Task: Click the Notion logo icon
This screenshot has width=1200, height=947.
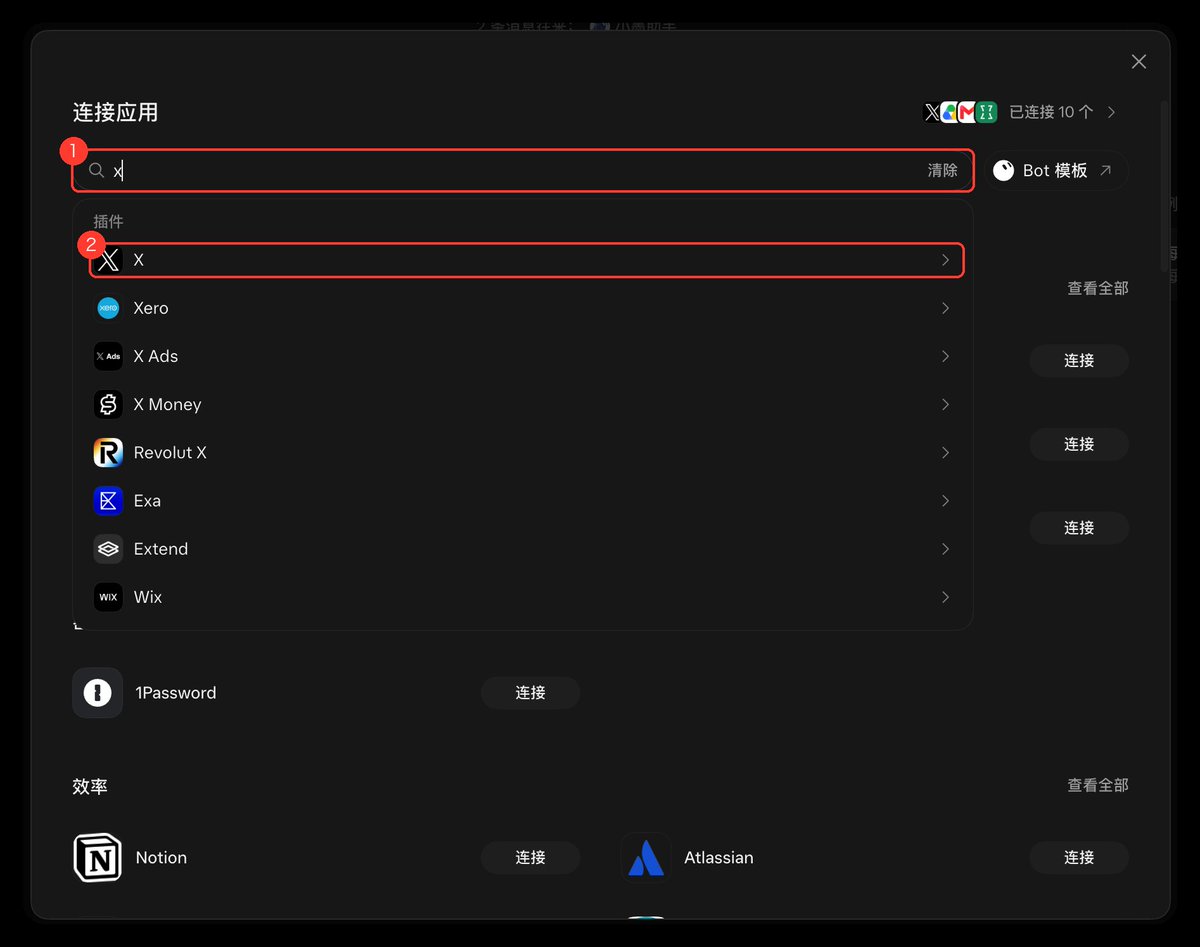Action: pyautogui.click(x=98, y=858)
